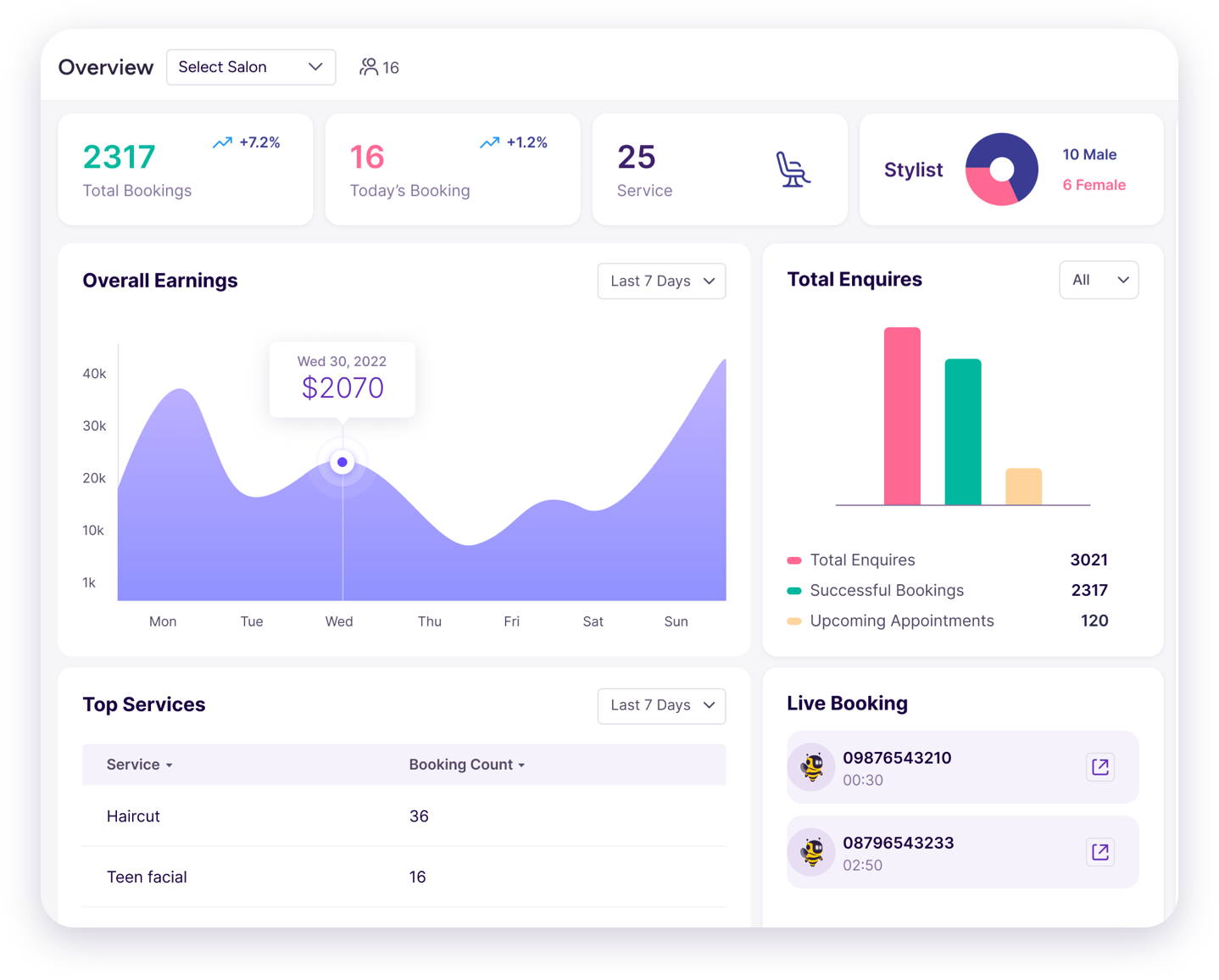Click the pink Total Enquires bar
The height and width of the screenshot is (980, 1219).
pos(902,416)
